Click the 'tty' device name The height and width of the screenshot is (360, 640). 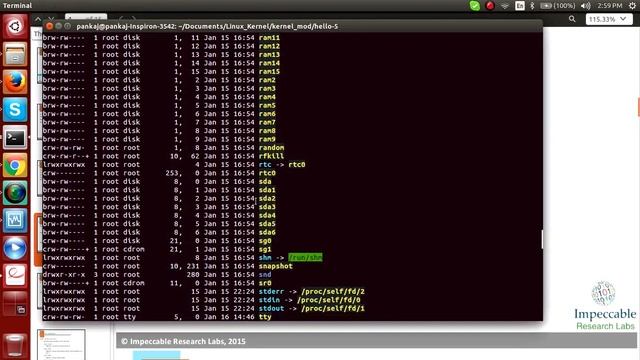pyautogui.click(x=265, y=317)
